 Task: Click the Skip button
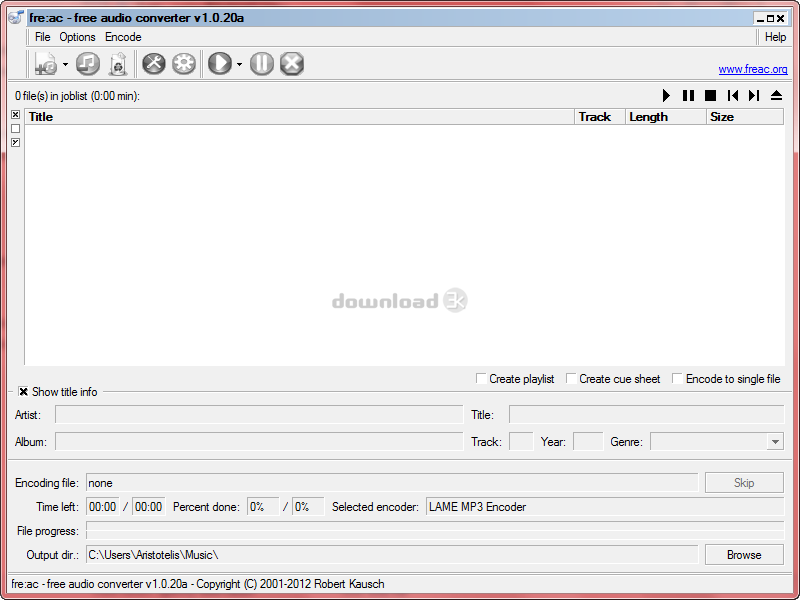[744, 483]
